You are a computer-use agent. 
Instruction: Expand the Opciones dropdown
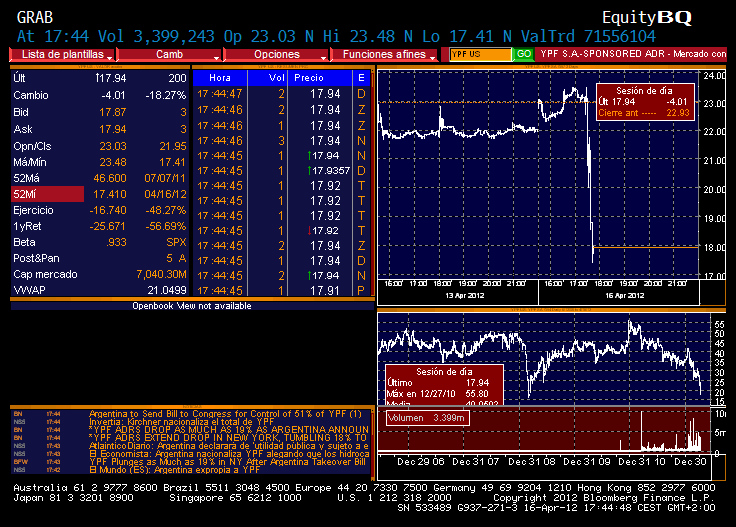[276, 54]
